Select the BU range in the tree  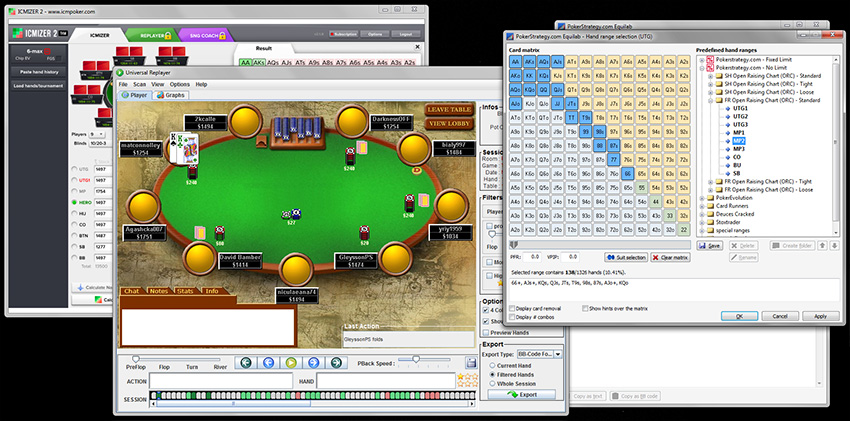[x=737, y=165]
